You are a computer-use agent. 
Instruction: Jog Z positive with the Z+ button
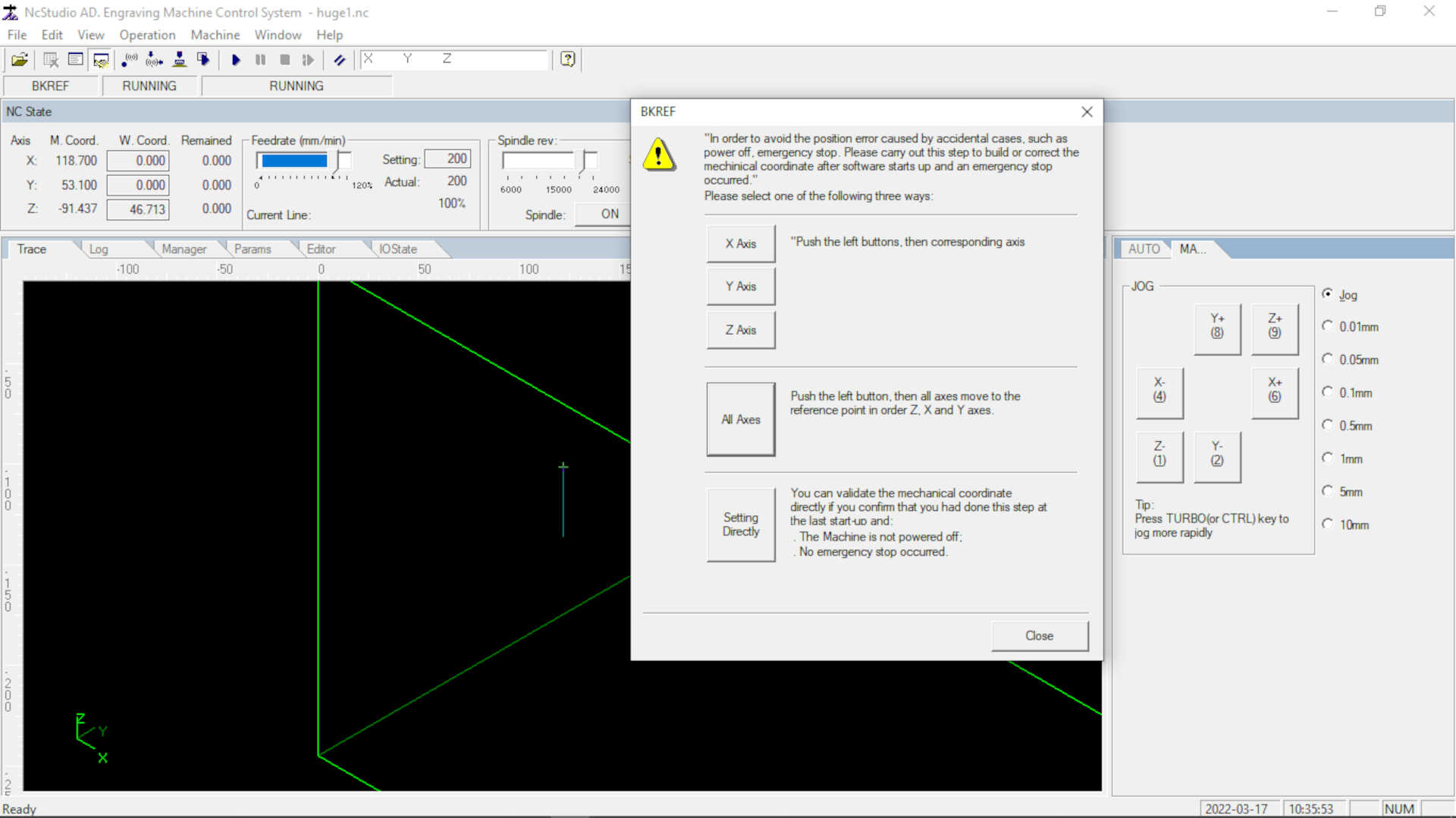(1274, 328)
